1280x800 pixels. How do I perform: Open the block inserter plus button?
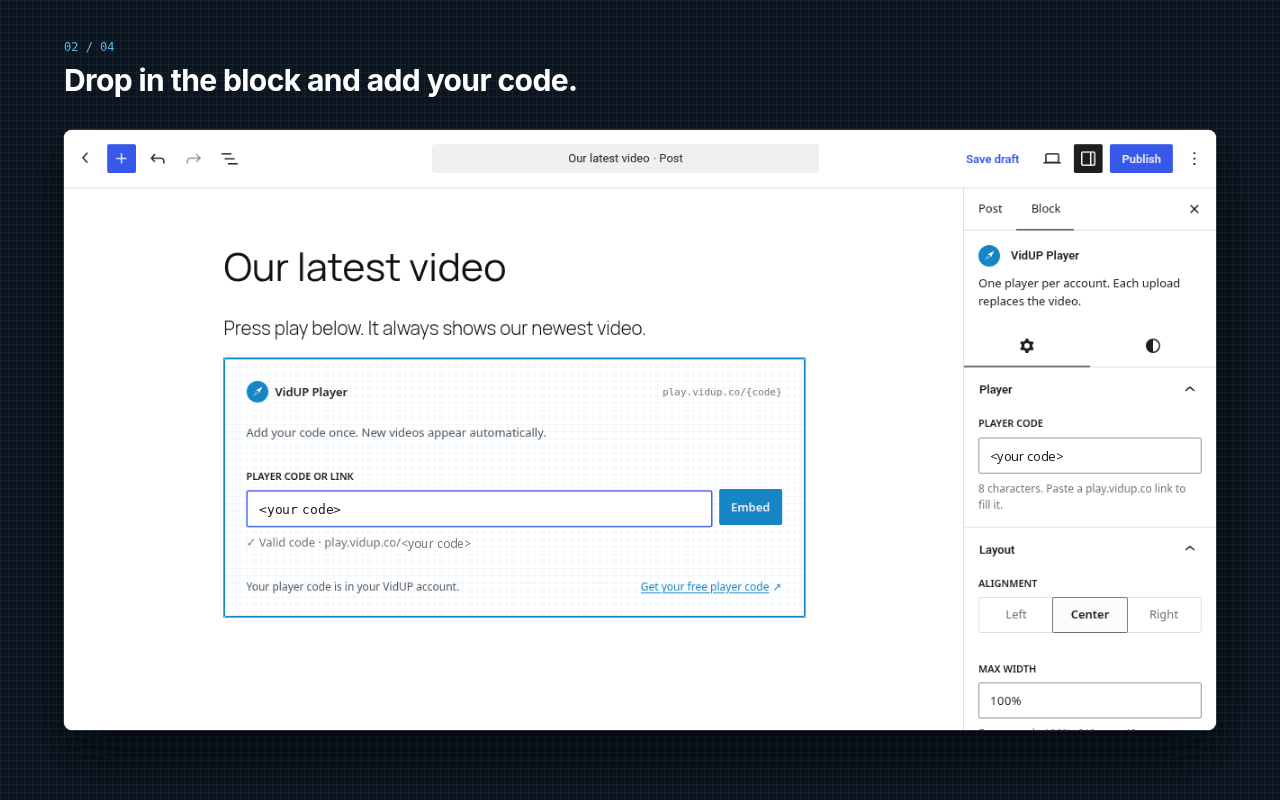(121, 158)
